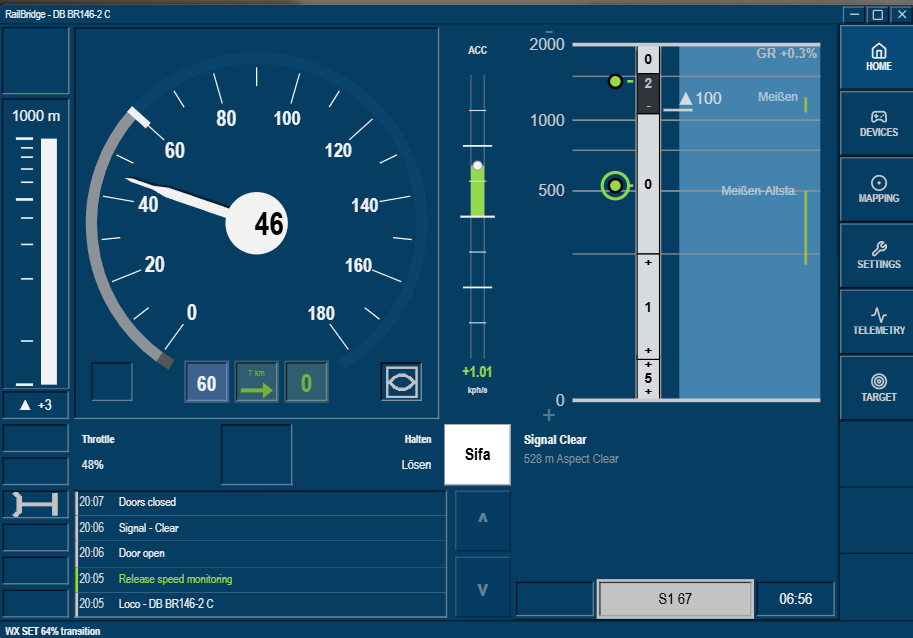Click the ACC acceleration bar white knob

coord(477,166)
